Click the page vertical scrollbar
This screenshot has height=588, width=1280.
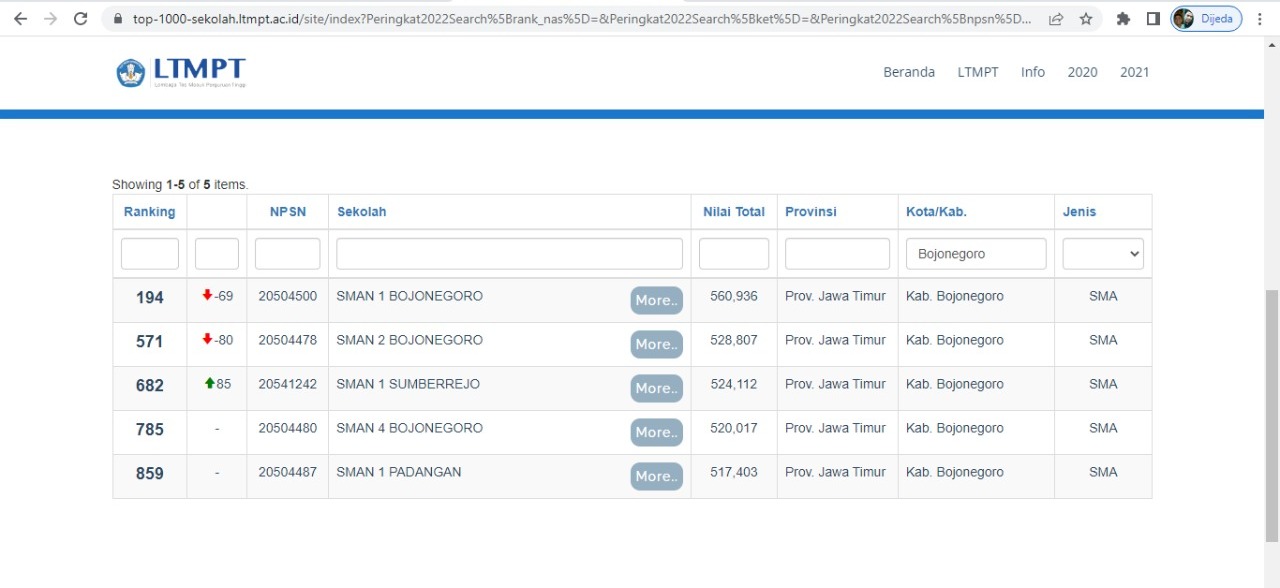coord(1271,400)
